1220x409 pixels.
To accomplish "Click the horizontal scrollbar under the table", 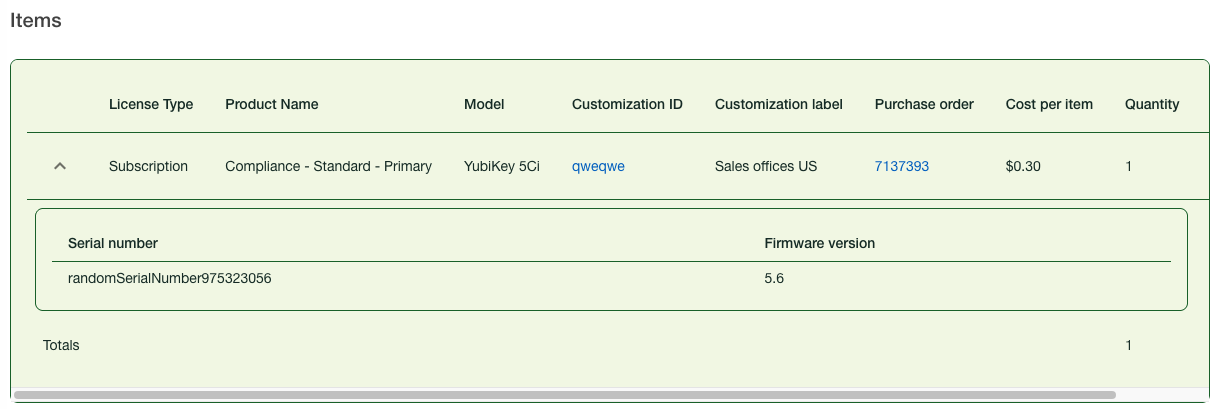I will [564, 395].
